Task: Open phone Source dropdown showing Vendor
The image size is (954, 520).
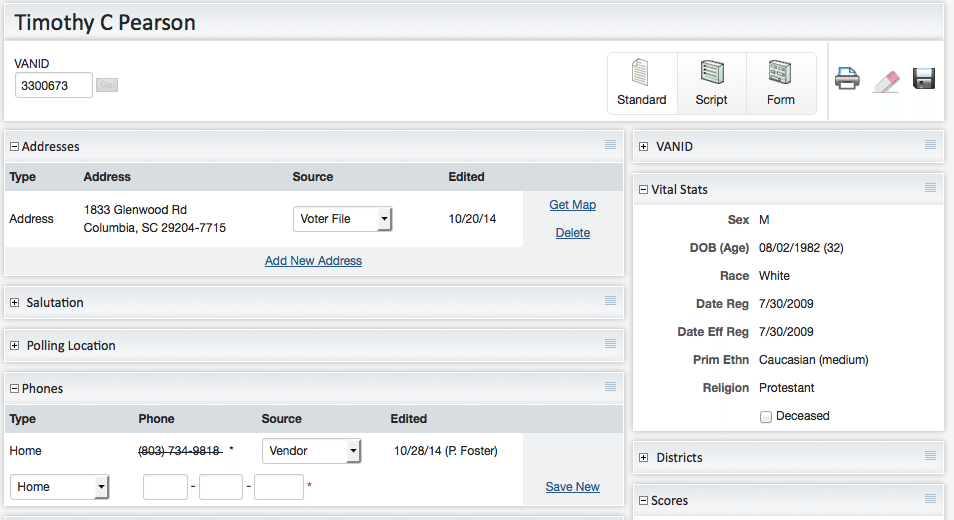Action: pyautogui.click(x=311, y=451)
